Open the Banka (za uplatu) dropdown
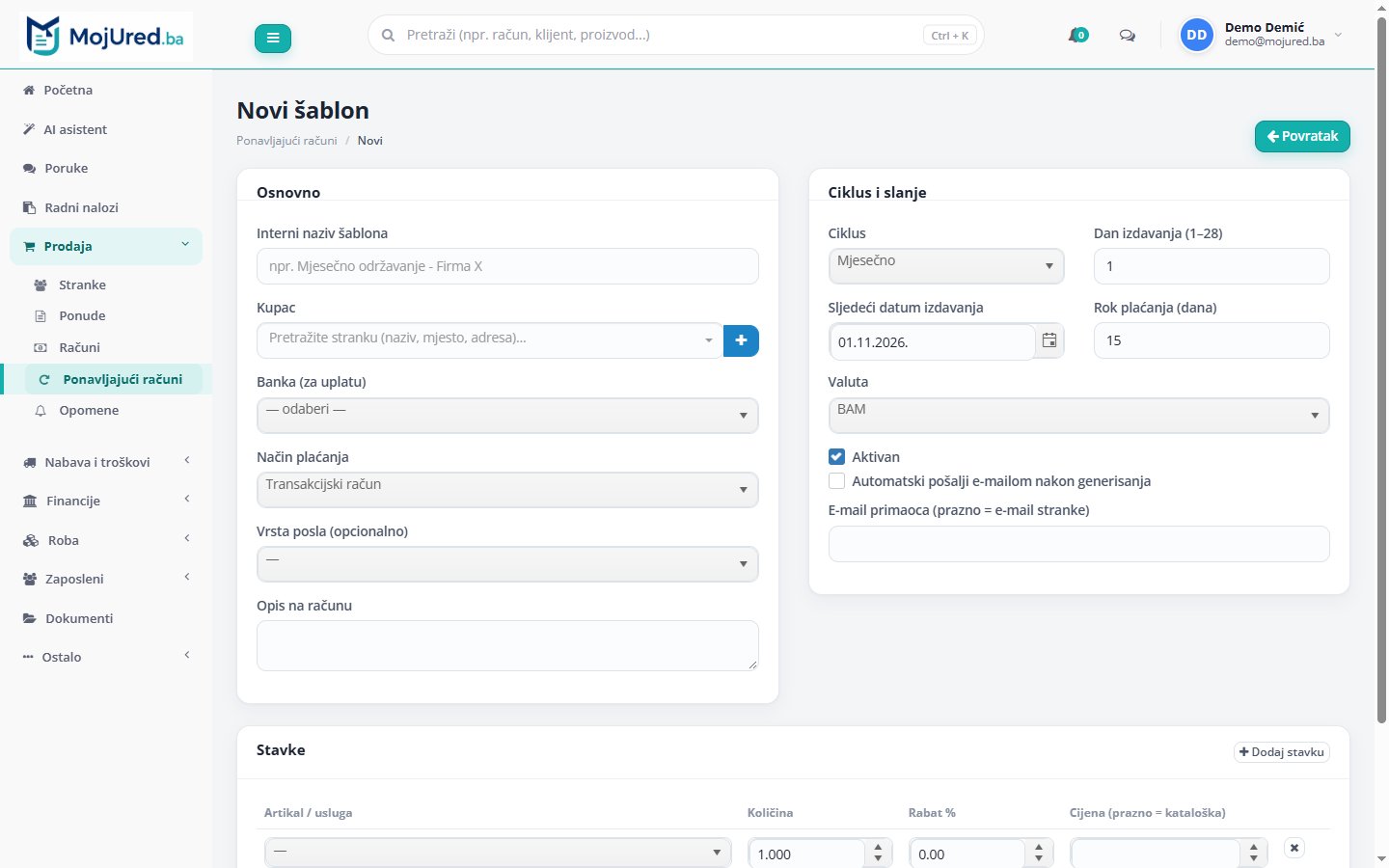1389x868 pixels. click(507, 416)
